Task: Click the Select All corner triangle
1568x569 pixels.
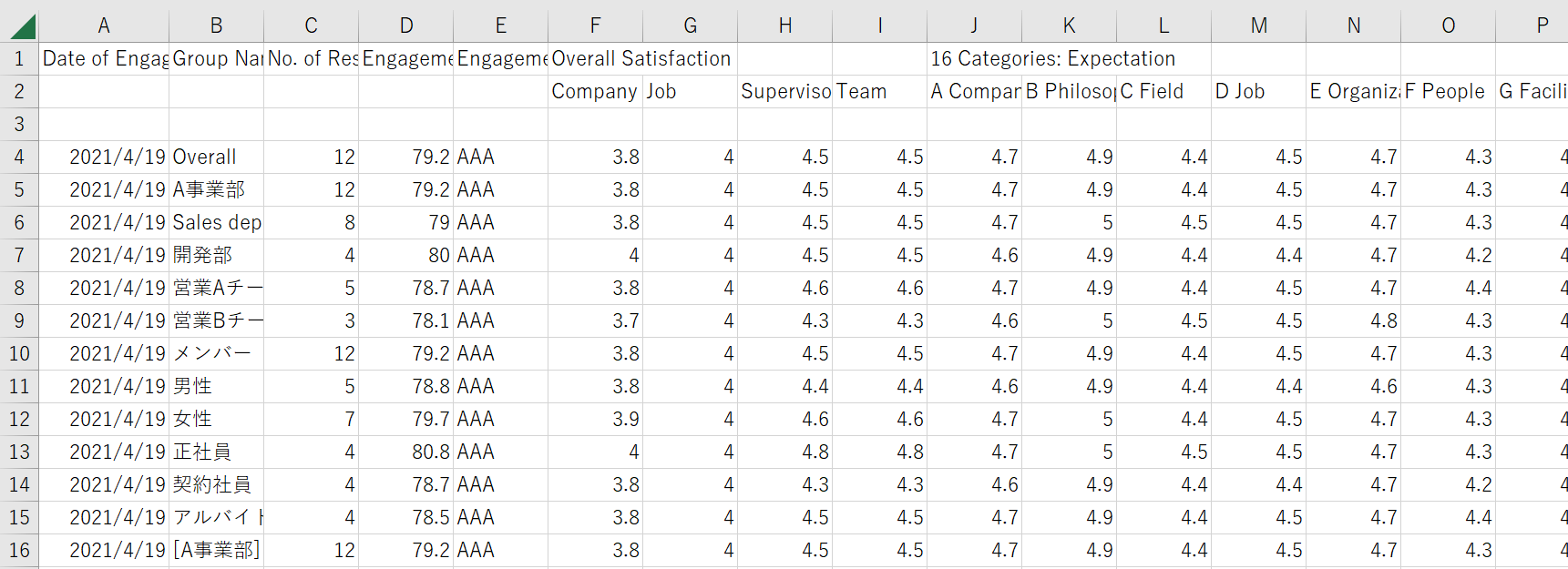Action: click(22, 26)
